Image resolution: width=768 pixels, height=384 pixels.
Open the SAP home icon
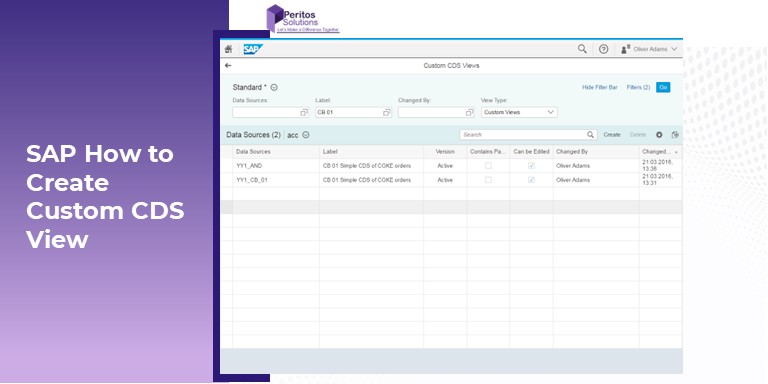[228, 49]
